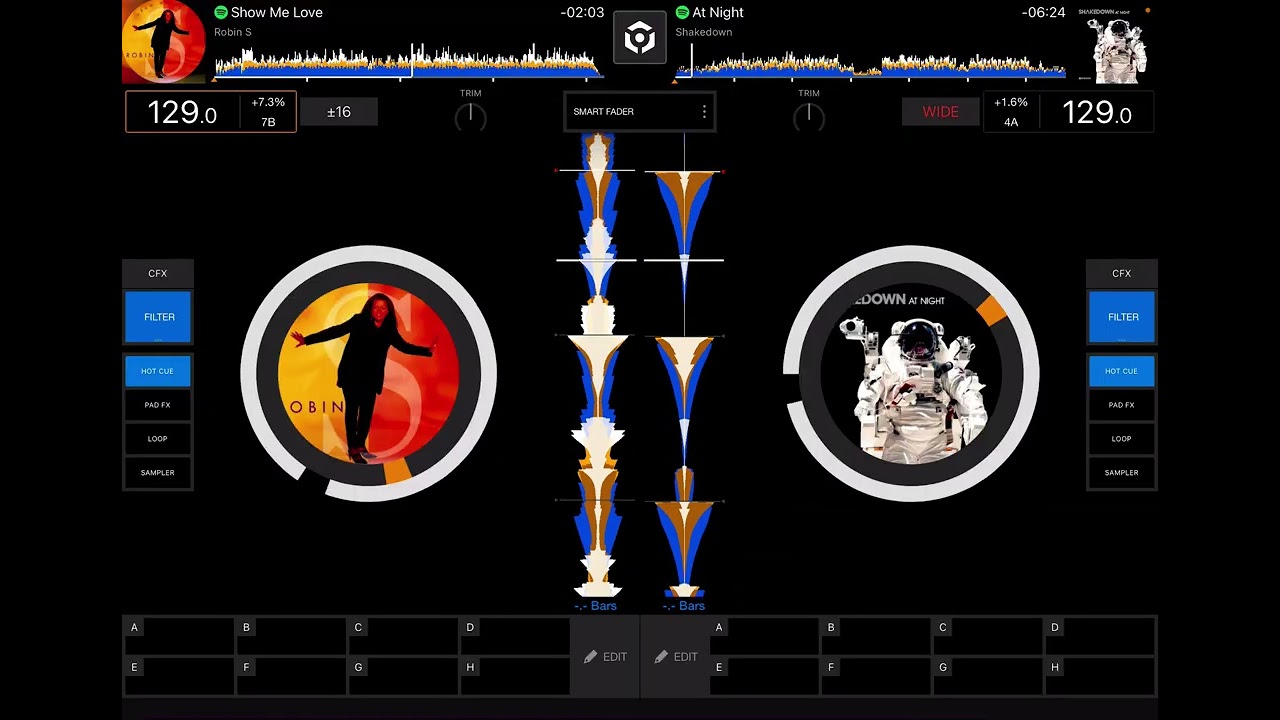Trigger hot cue pad C on Show Me Love deck
Screen dimensions: 1280x720
click(403, 636)
